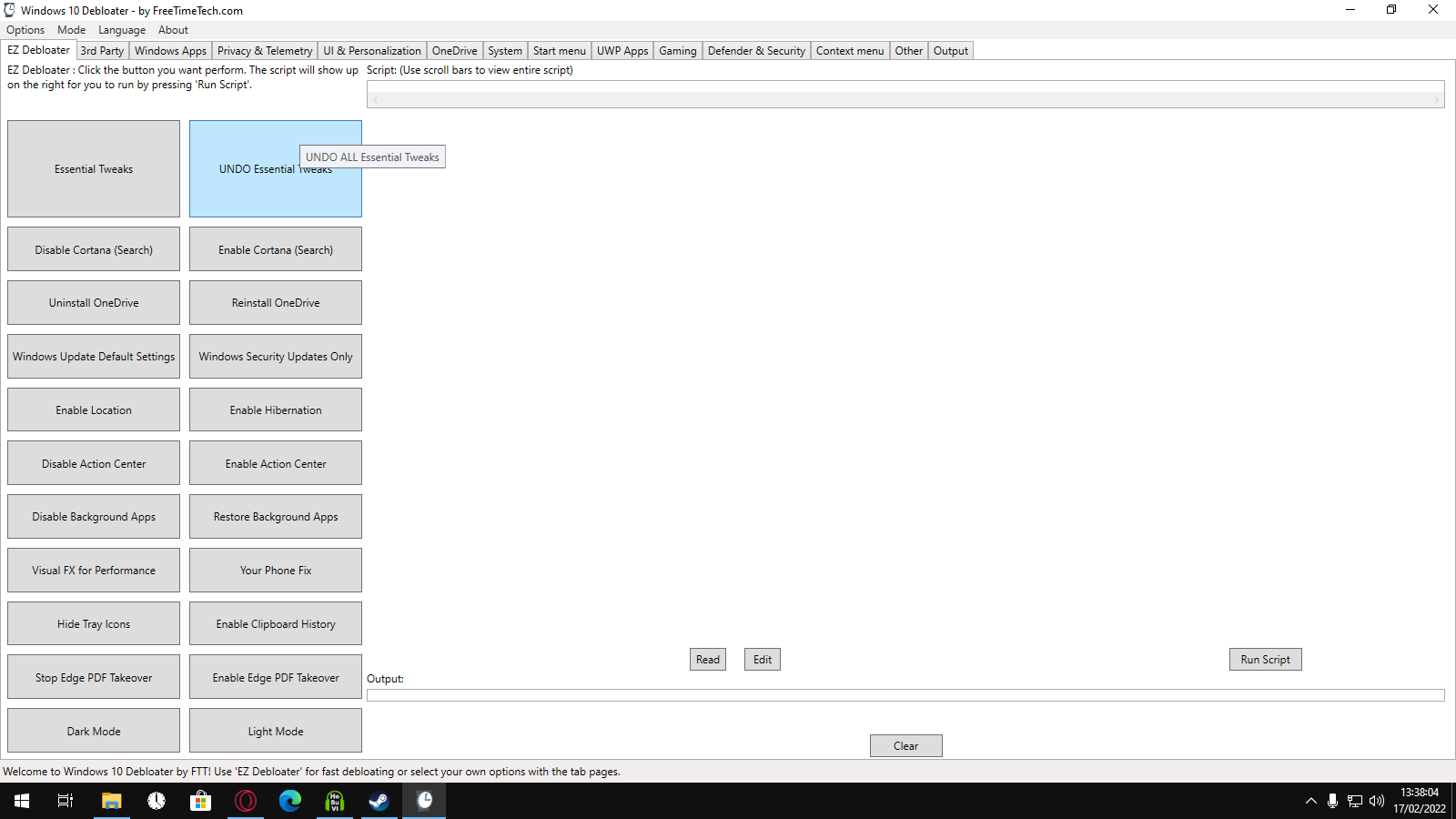
Task: Switch to the Start menu tab
Action: 560,51
